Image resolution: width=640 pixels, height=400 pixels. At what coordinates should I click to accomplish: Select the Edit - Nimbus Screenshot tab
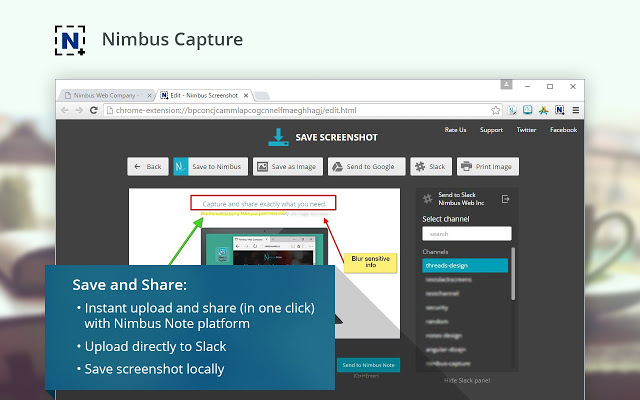(x=204, y=96)
